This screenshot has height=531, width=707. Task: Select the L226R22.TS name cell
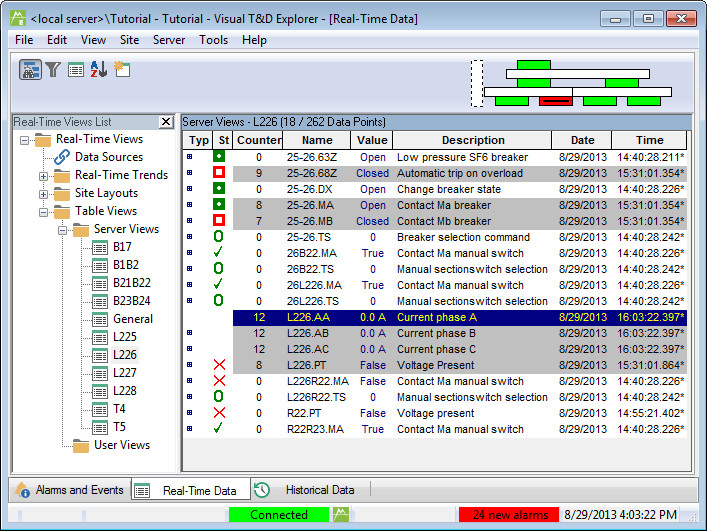pyautogui.click(x=317, y=397)
